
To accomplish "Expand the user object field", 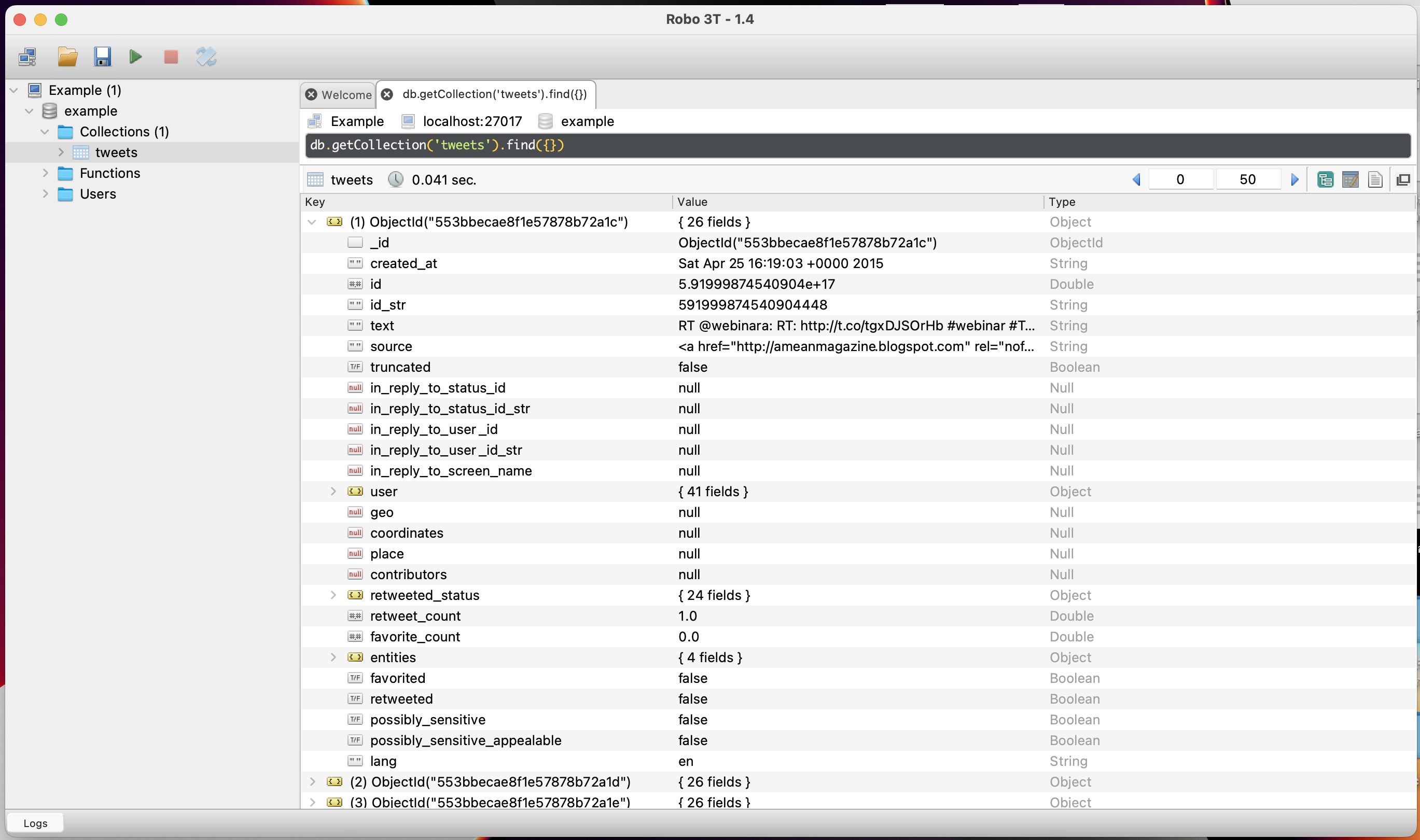I will pyautogui.click(x=333, y=492).
